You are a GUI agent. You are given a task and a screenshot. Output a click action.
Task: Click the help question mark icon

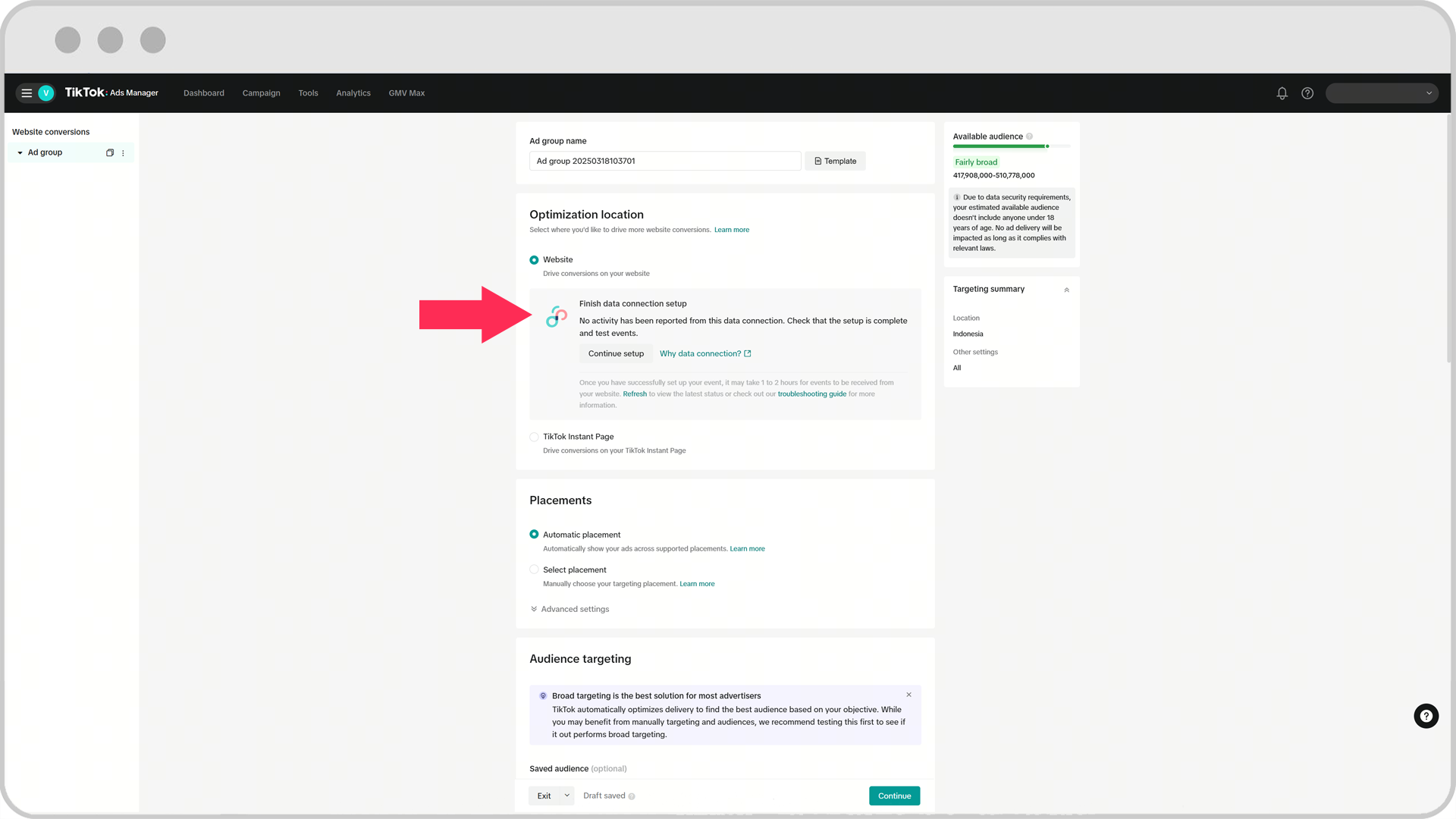click(1307, 93)
